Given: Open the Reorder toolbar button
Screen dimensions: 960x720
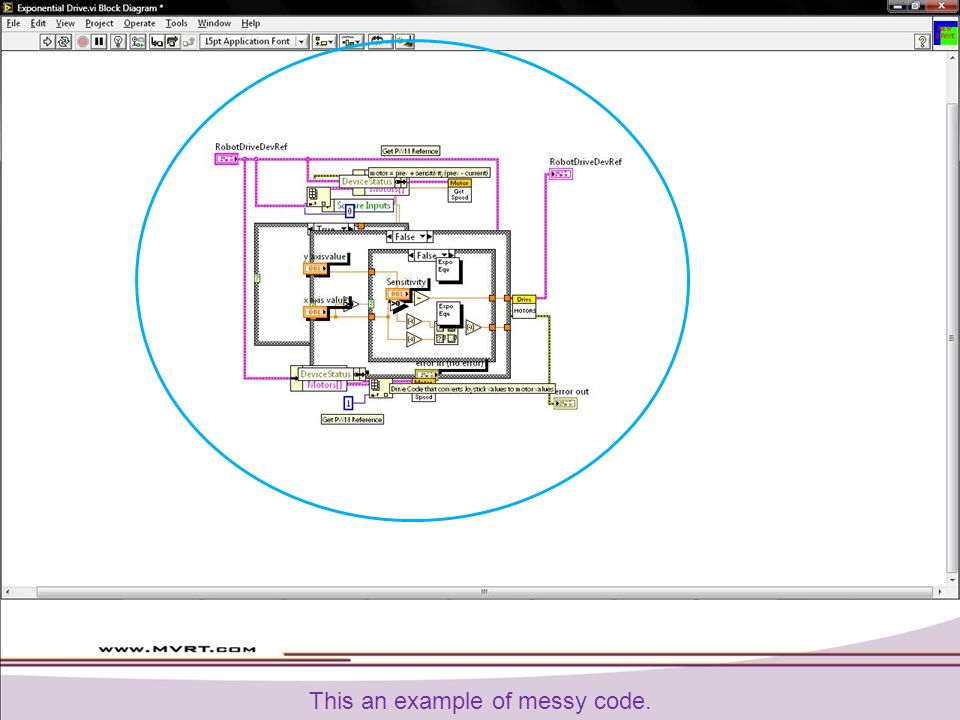Looking at the screenshot, I should [x=380, y=42].
